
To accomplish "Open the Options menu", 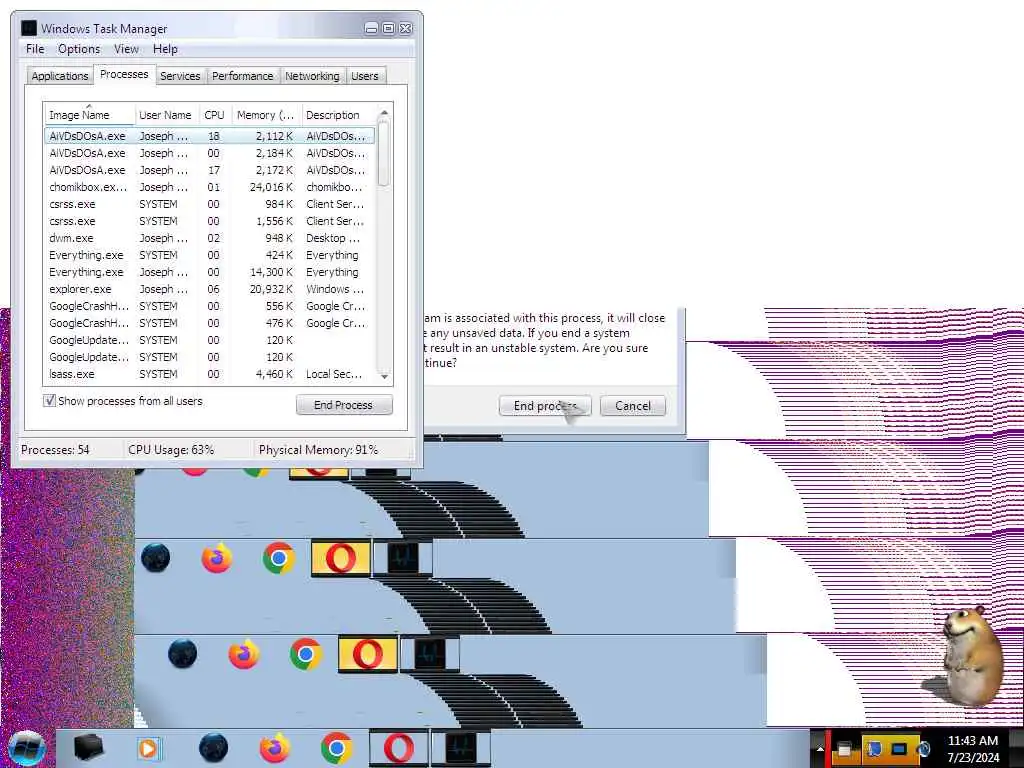I will click(x=79, y=49).
